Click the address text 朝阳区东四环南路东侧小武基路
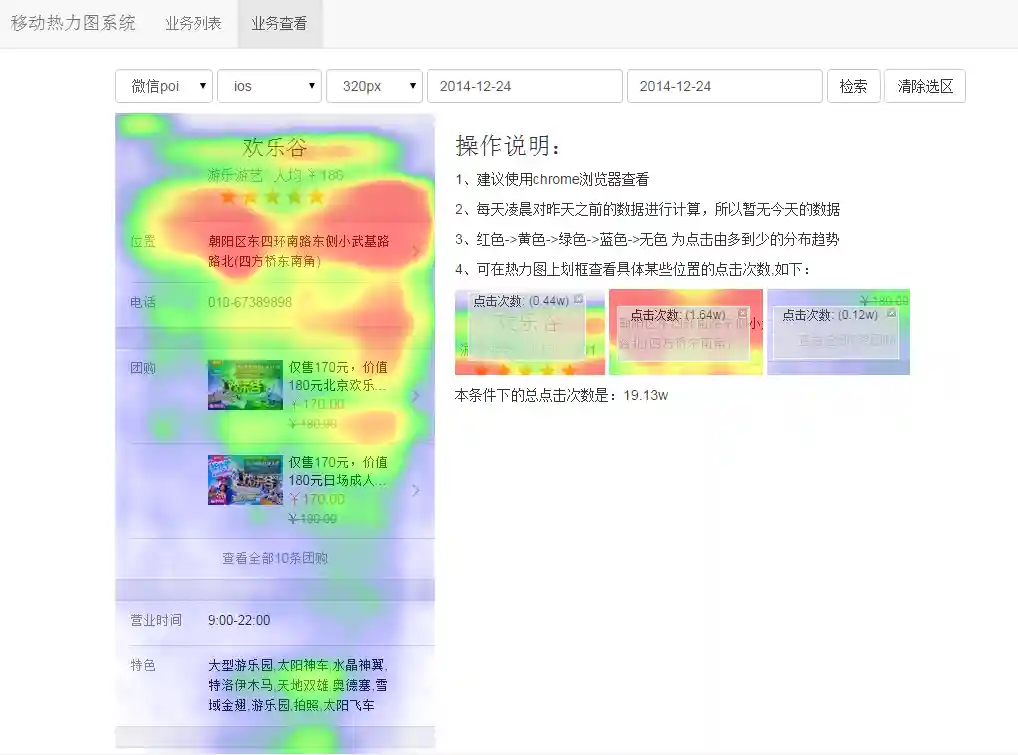The height and width of the screenshot is (755, 1018). tap(299, 241)
